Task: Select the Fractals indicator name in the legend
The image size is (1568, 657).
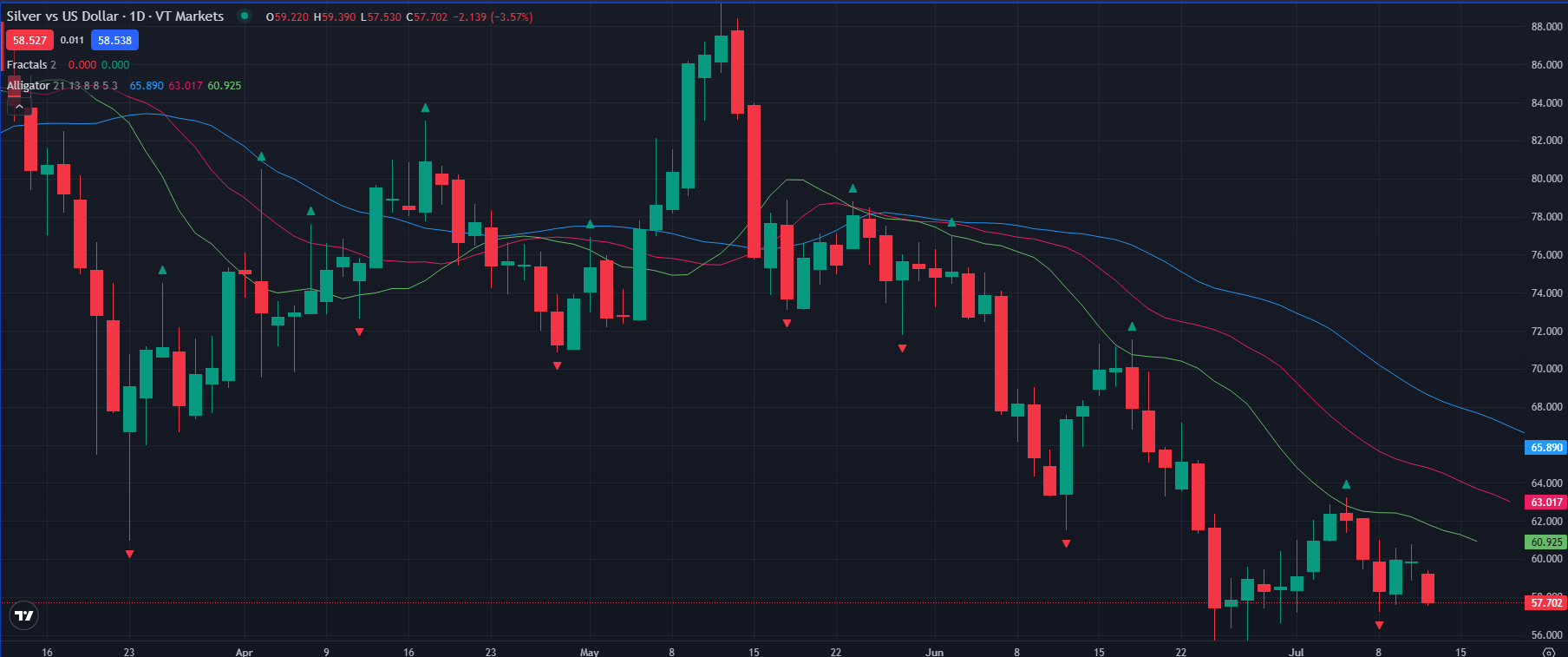Action: coord(27,65)
